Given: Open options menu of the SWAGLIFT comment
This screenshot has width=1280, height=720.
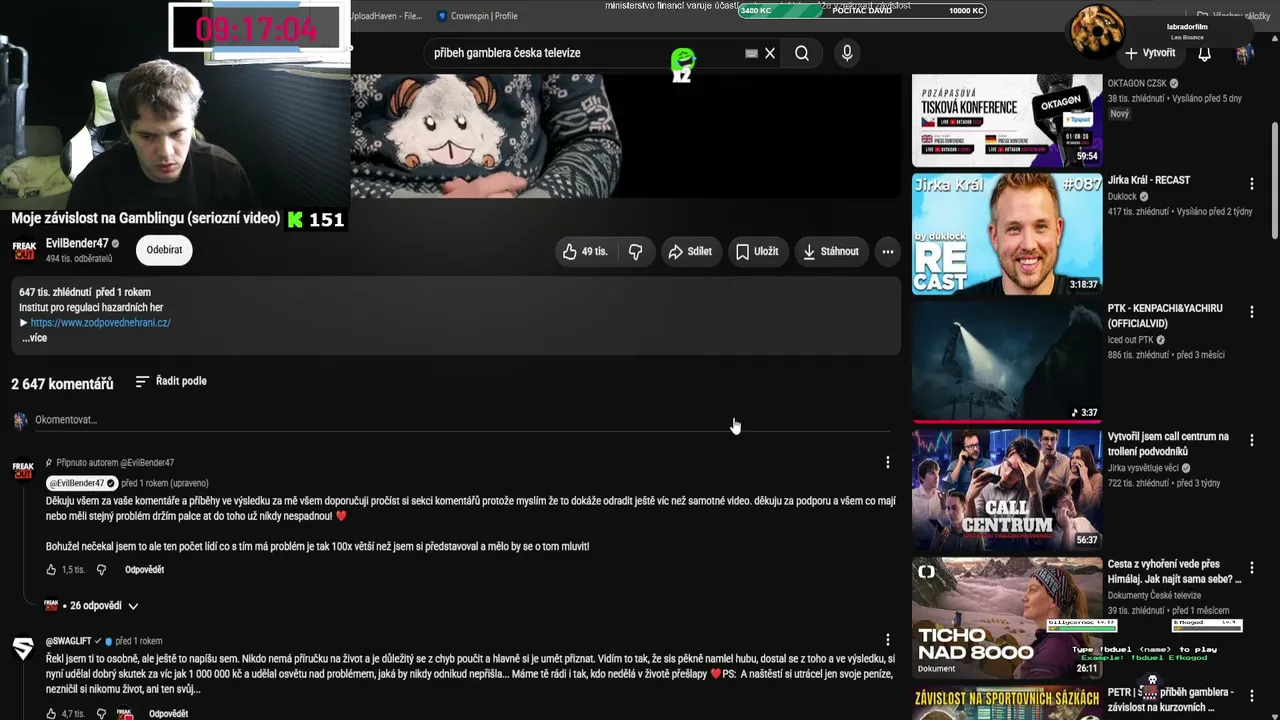Looking at the screenshot, I should (x=887, y=640).
